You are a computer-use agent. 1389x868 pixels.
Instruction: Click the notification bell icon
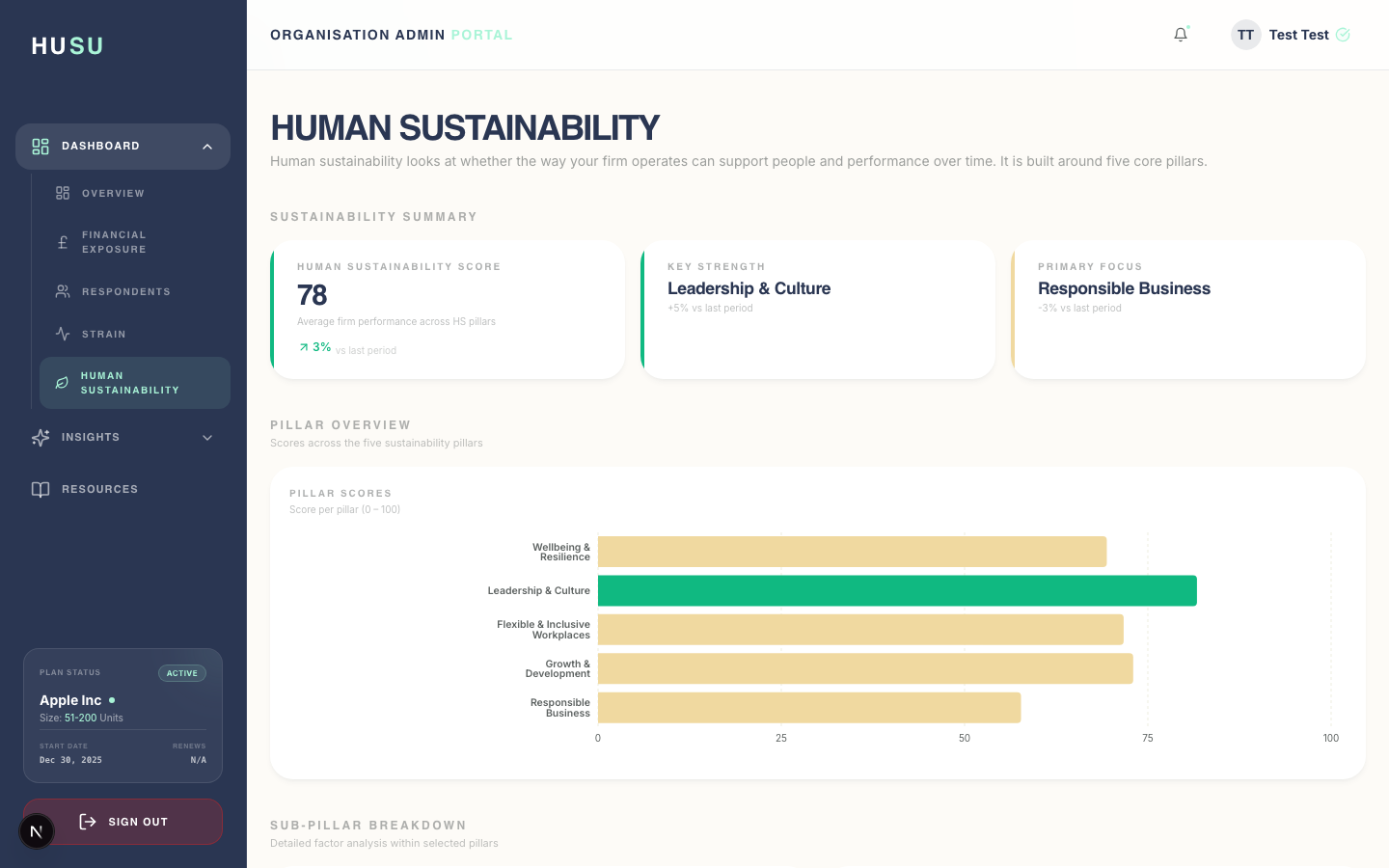1180,34
